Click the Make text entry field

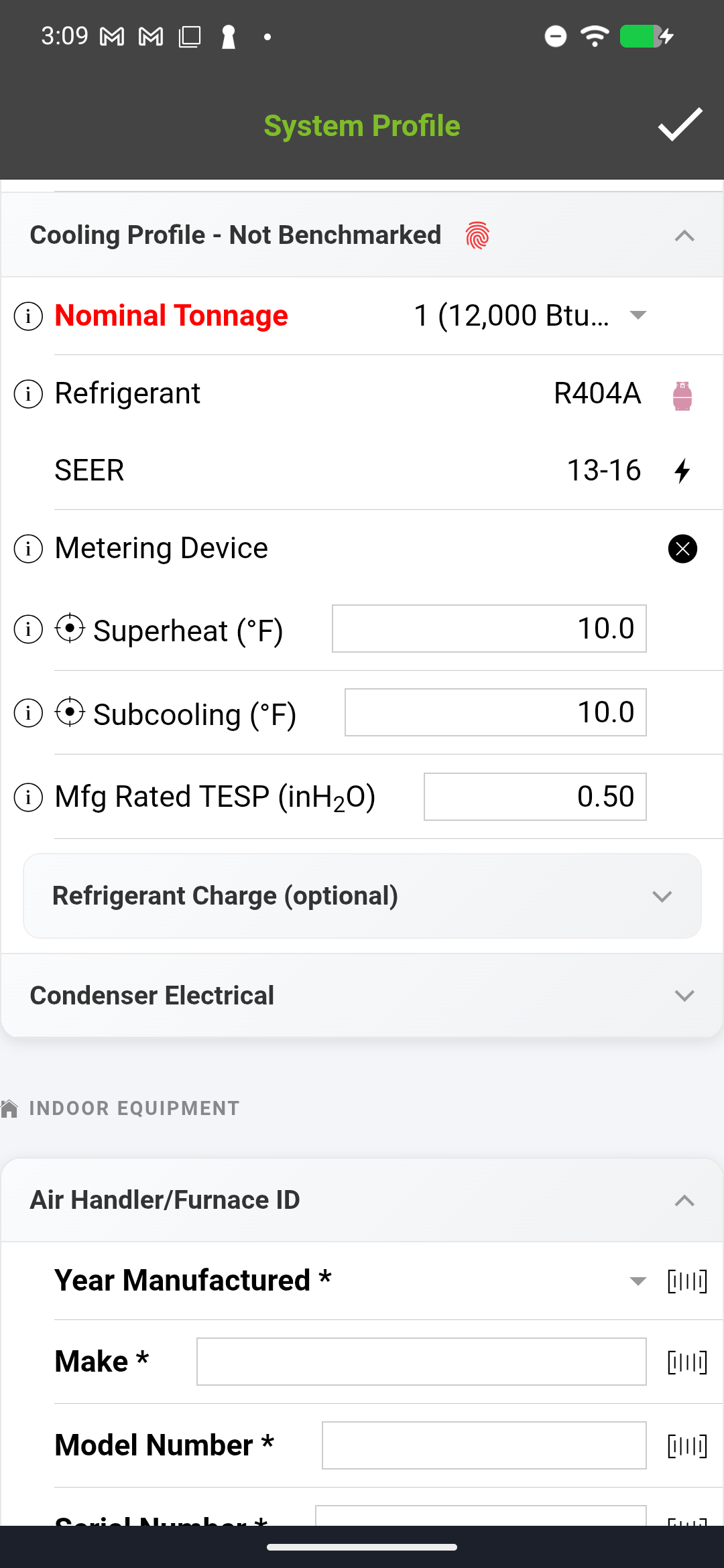[x=420, y=1362]
